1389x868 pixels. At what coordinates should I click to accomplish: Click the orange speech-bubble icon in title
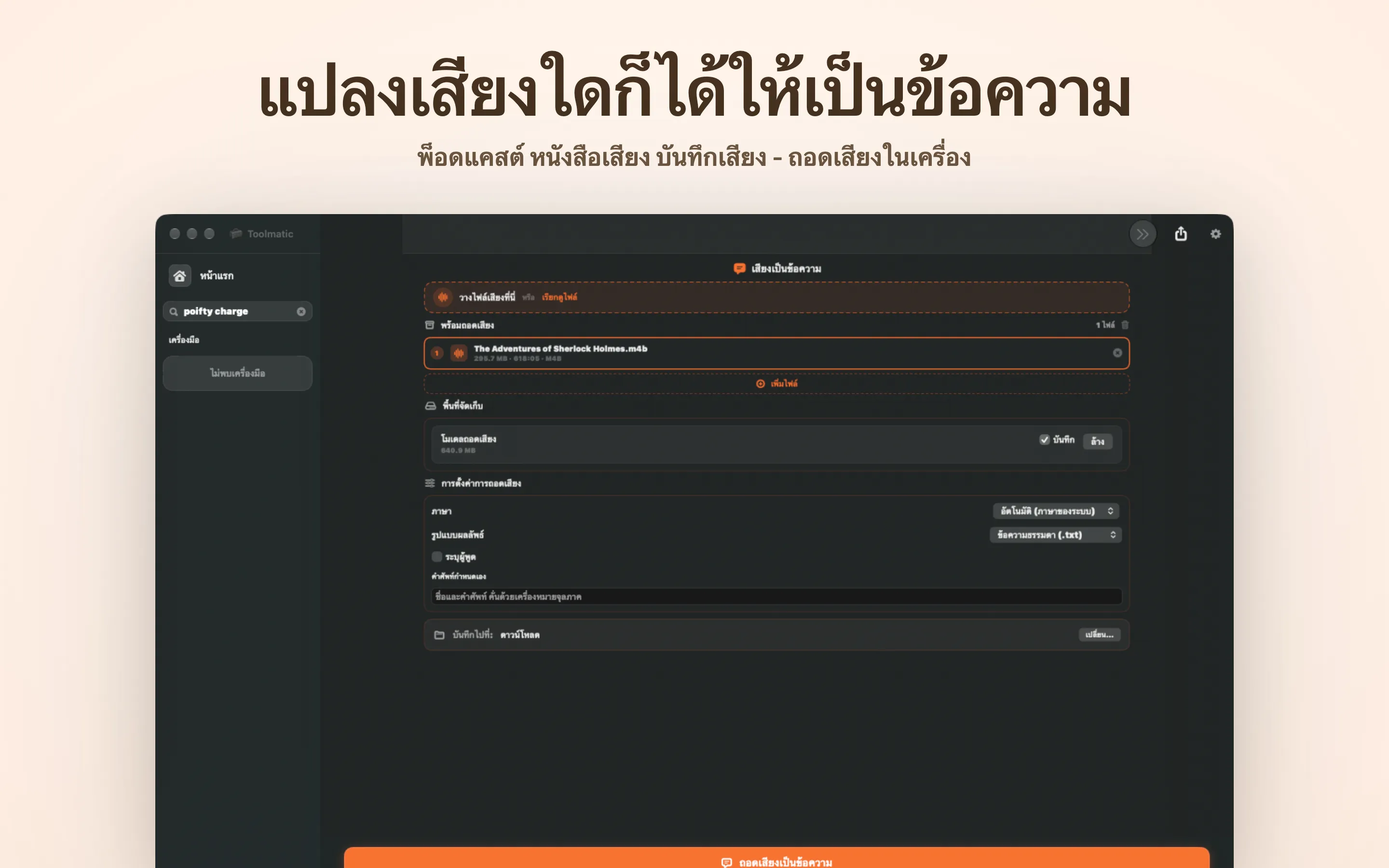click(x=739, y=269)
